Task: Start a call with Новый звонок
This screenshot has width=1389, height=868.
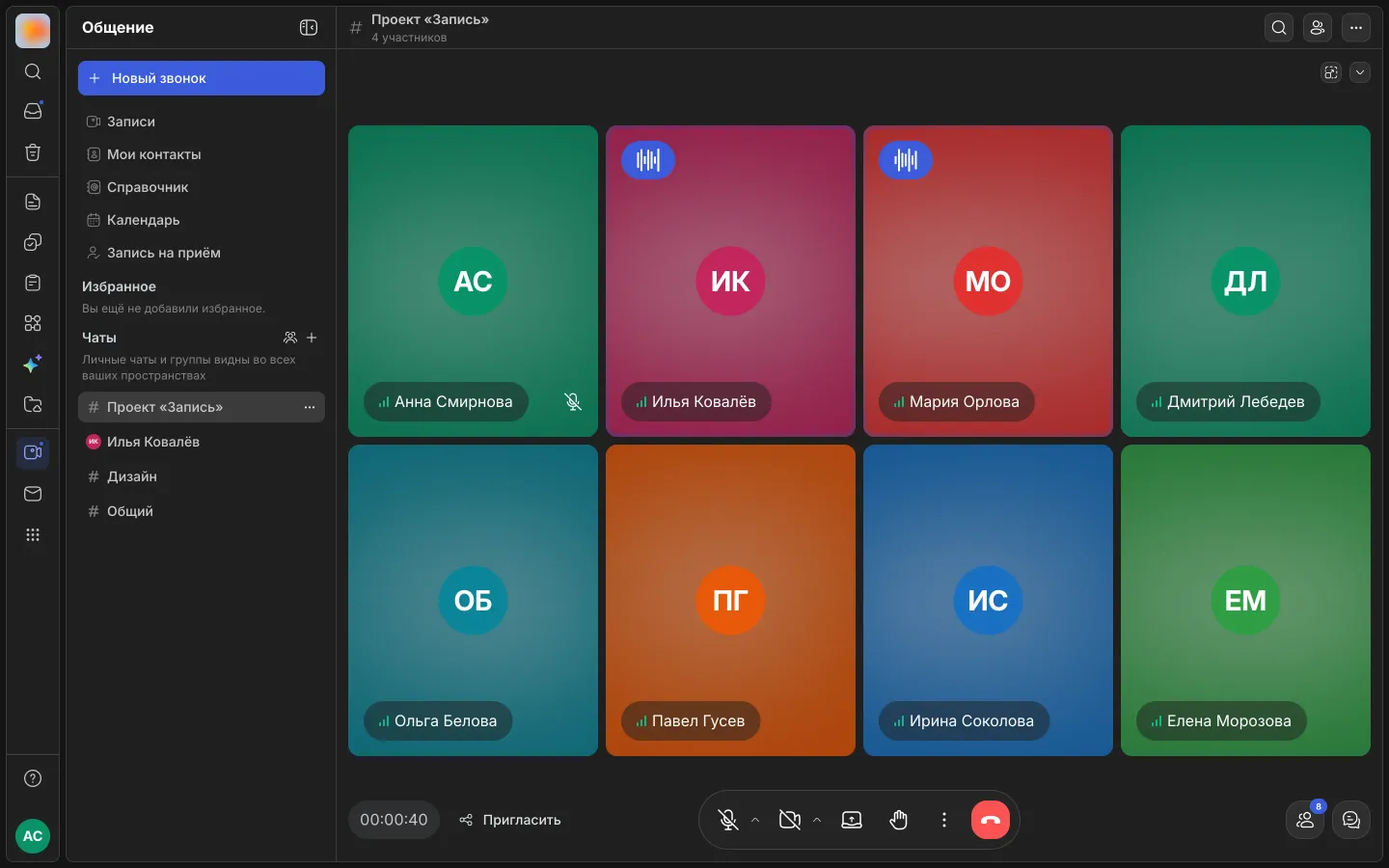Action: pyautogui.click(x=202, y=78)
